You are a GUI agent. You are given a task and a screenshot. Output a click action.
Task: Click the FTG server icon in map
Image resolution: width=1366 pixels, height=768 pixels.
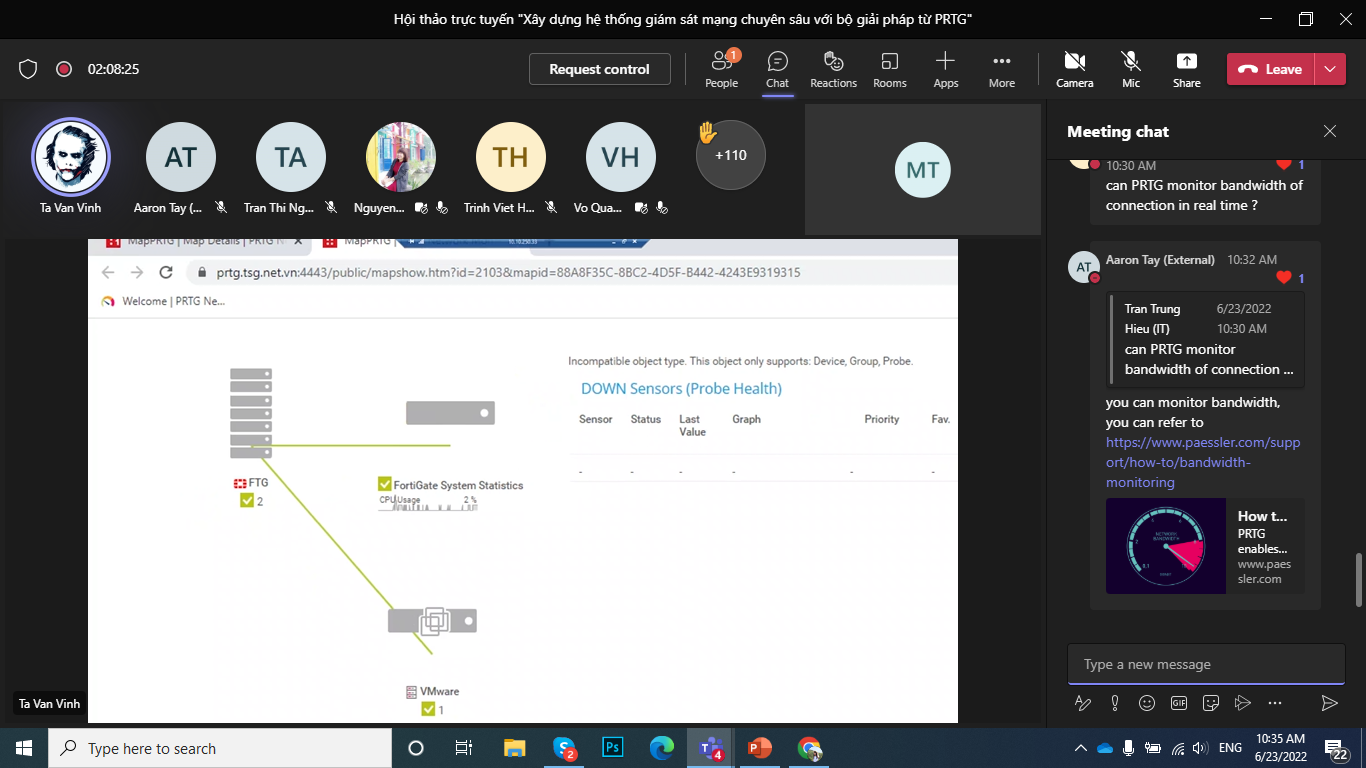[251, 413]
